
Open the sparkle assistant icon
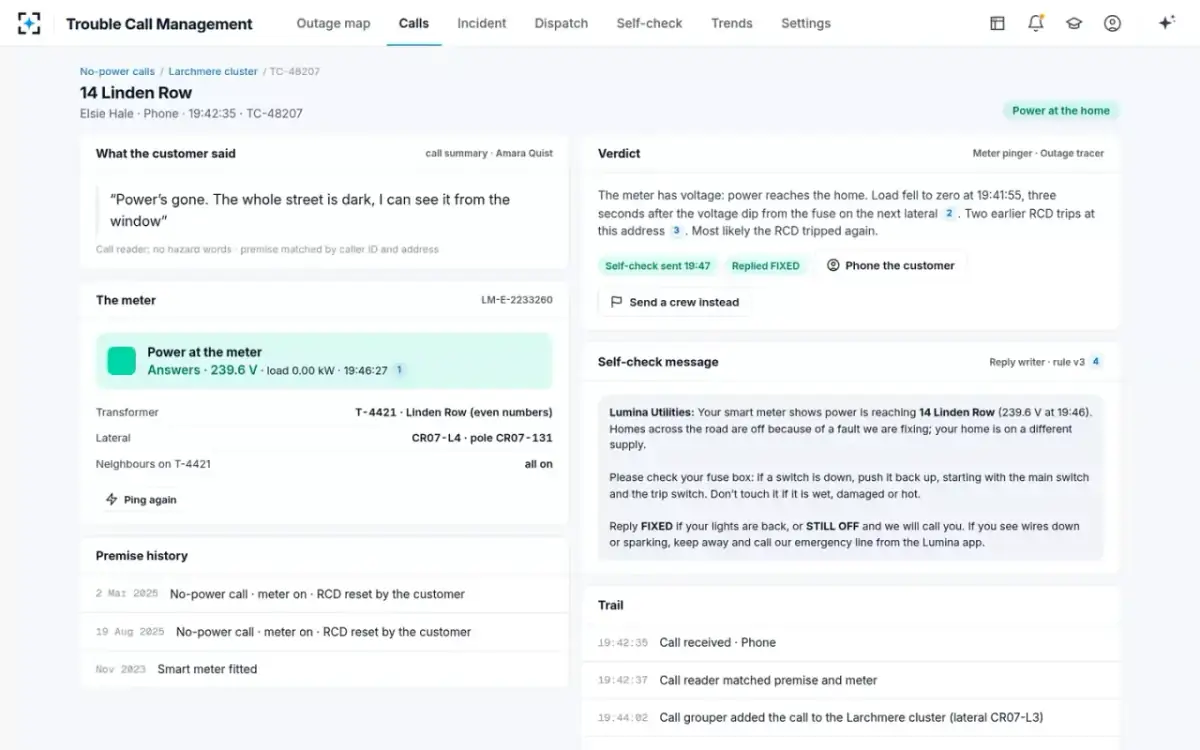(1166, 23)
